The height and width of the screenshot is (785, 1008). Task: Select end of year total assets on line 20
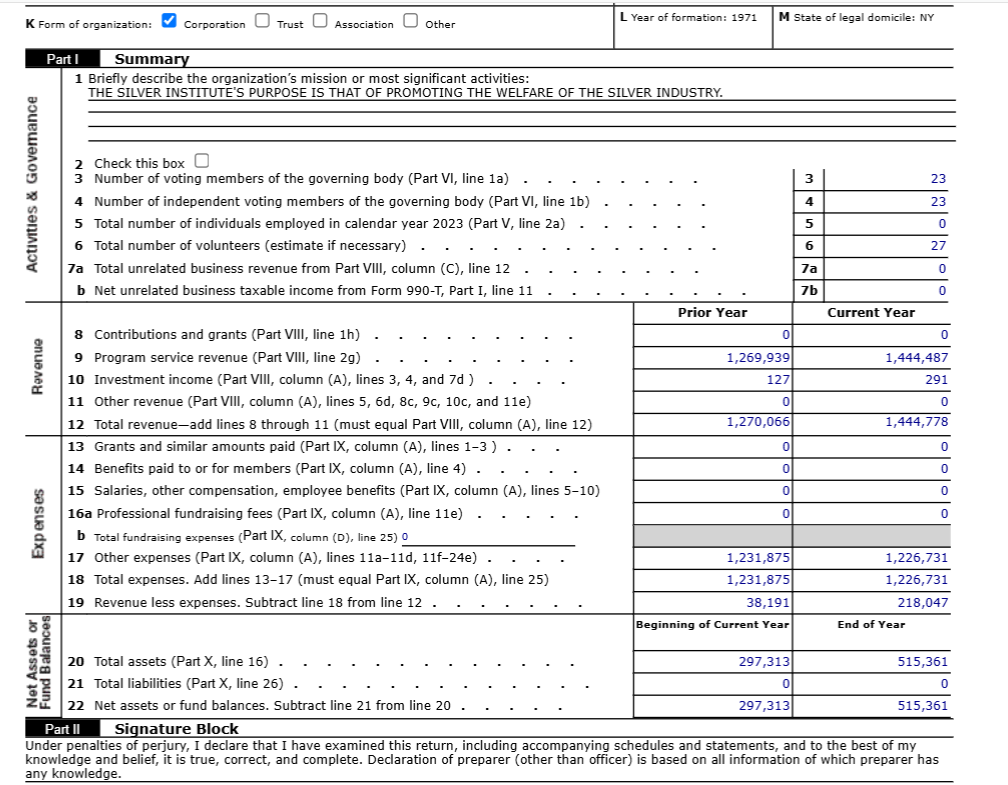point(922,662)
